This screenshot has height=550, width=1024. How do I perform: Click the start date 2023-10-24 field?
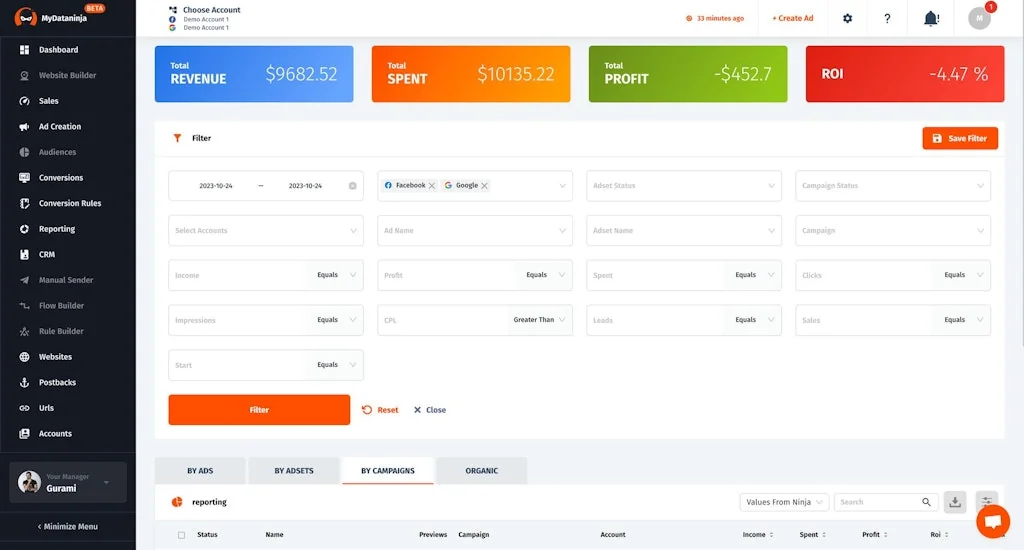point(216,186)
